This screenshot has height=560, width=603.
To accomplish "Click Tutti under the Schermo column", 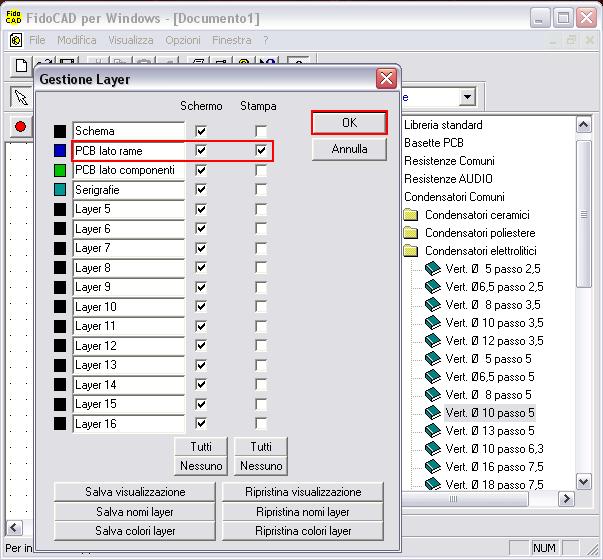I will point(201,447).
